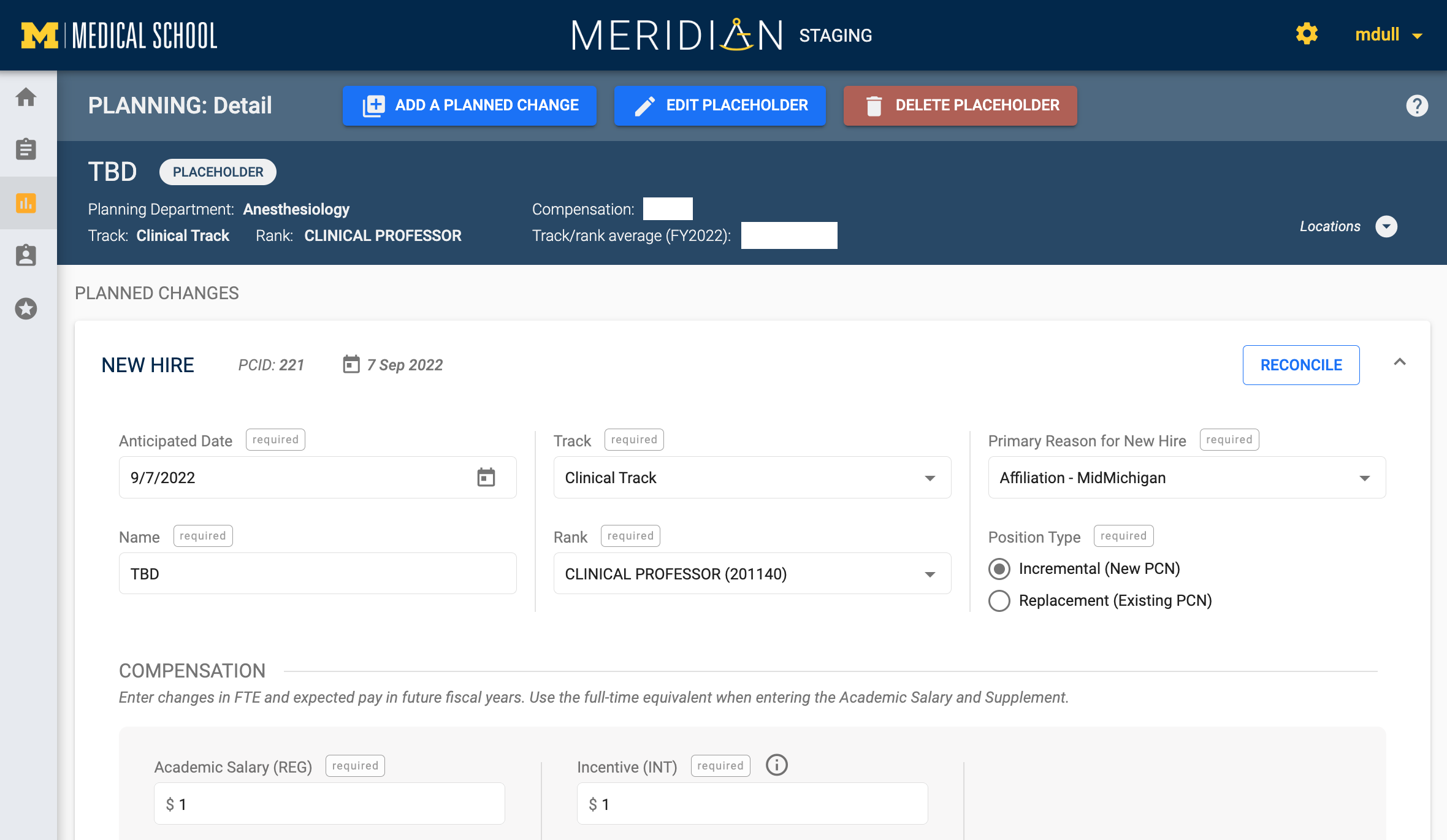This screenshot has width=1447, height=840.
Task: Click the Michigan Medical School logo
Action: pos(120,35)
